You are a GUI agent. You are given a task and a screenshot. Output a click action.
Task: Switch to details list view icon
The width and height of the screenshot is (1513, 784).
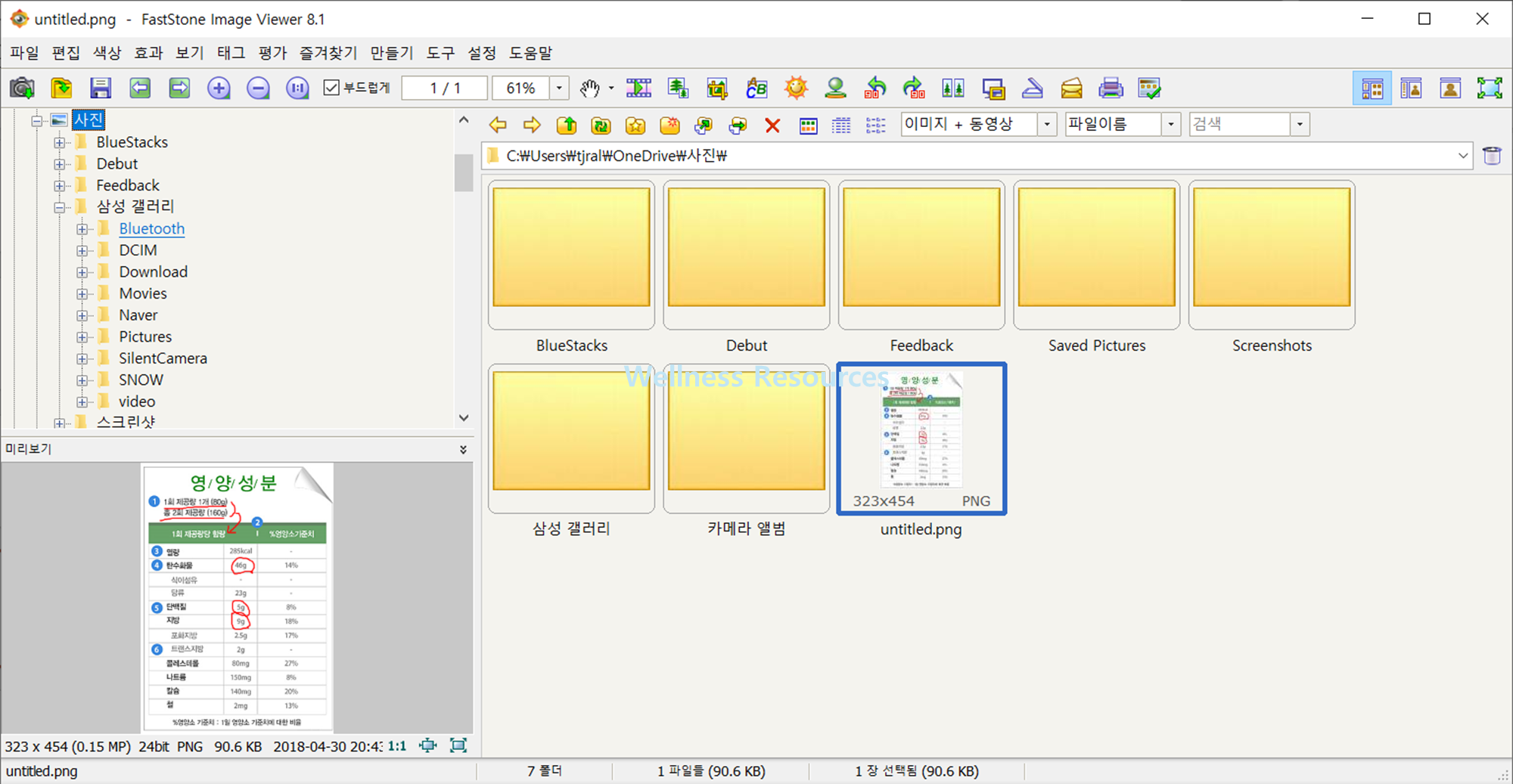841,125
